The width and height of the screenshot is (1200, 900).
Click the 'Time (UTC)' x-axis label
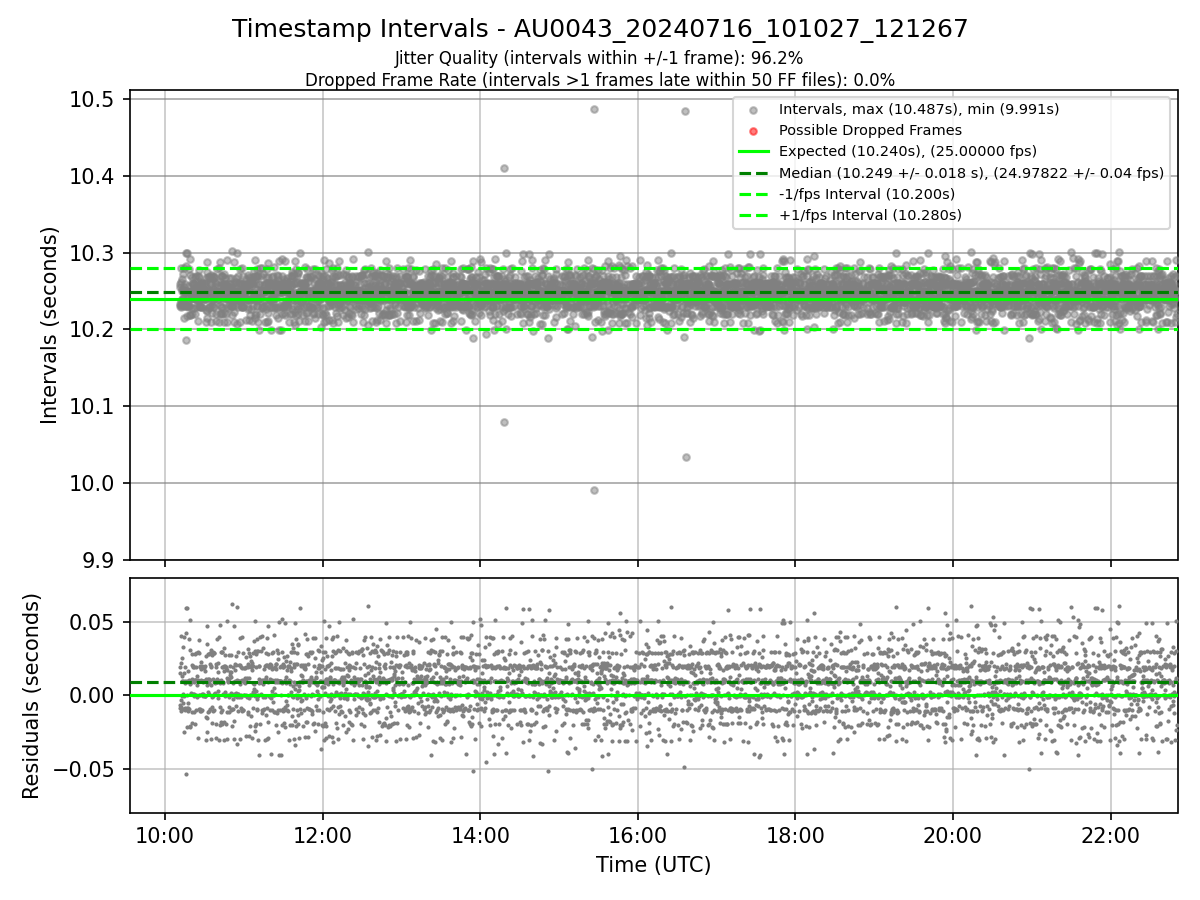click(654, 865)
